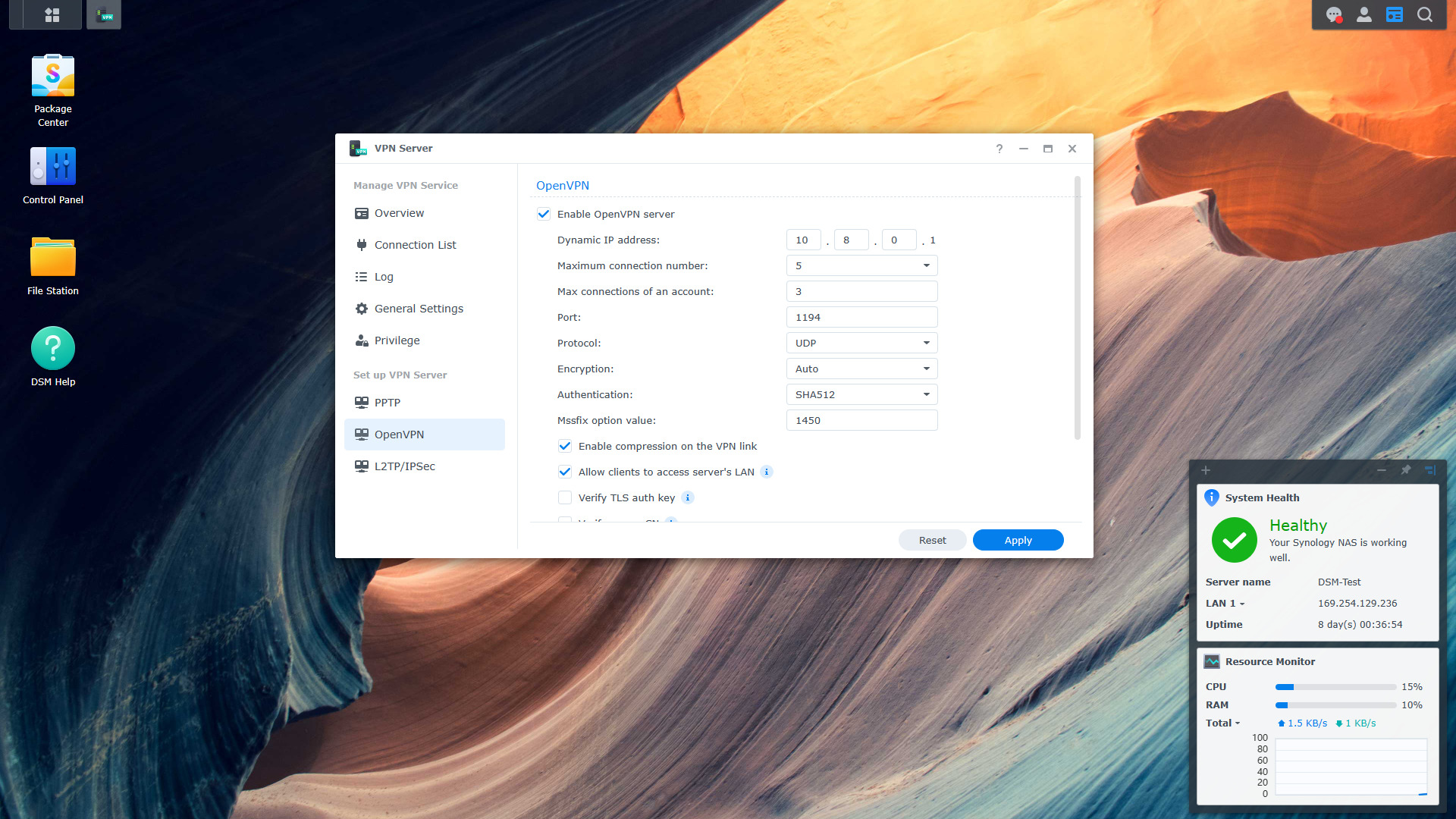The width and height of the screenshot is (1456, 819).
Task: Toggle the widgets panel icon in top bar
Action: 1395,14
